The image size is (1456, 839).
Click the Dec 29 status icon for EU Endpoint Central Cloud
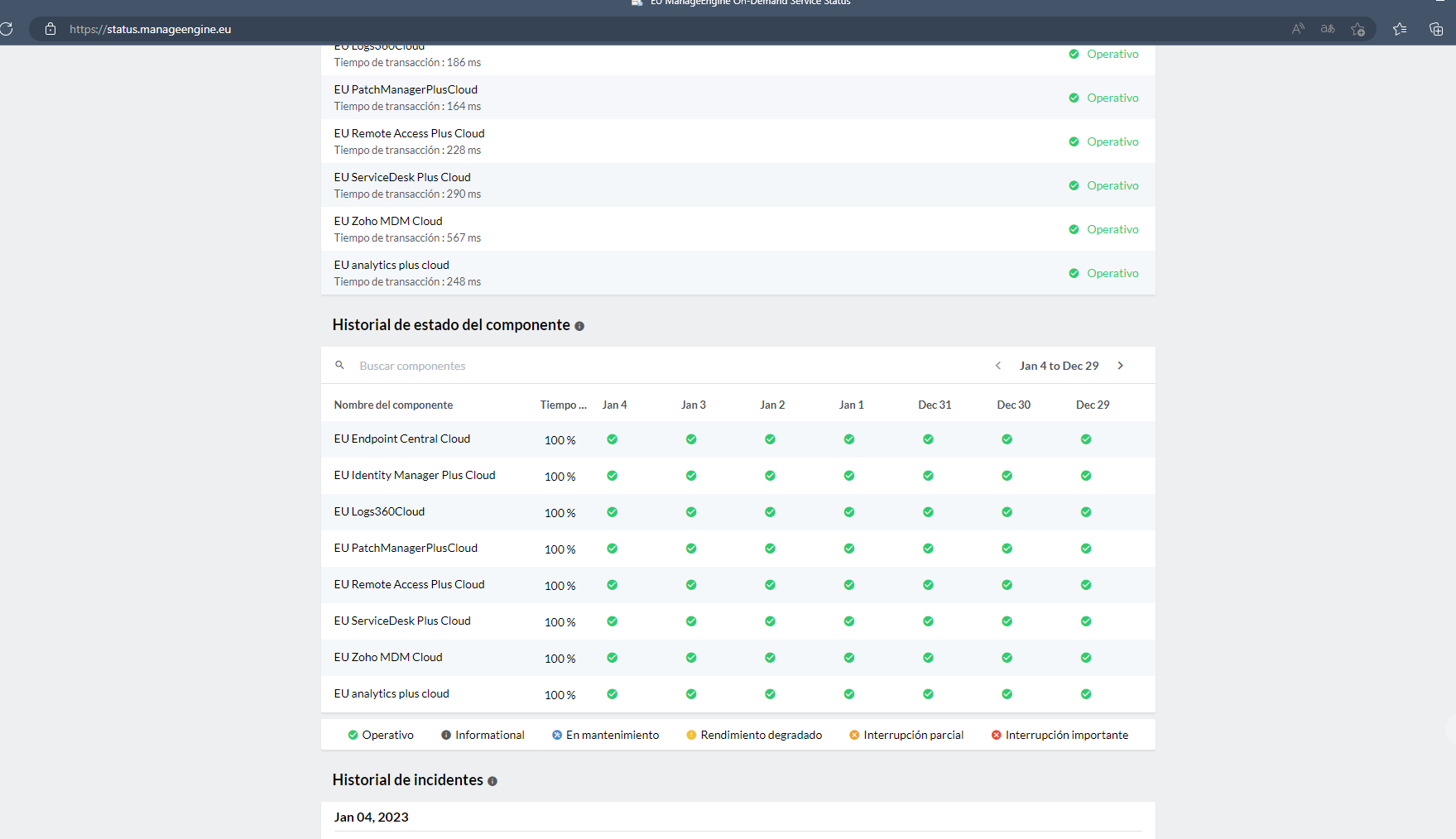click(x=1086, y=439)
